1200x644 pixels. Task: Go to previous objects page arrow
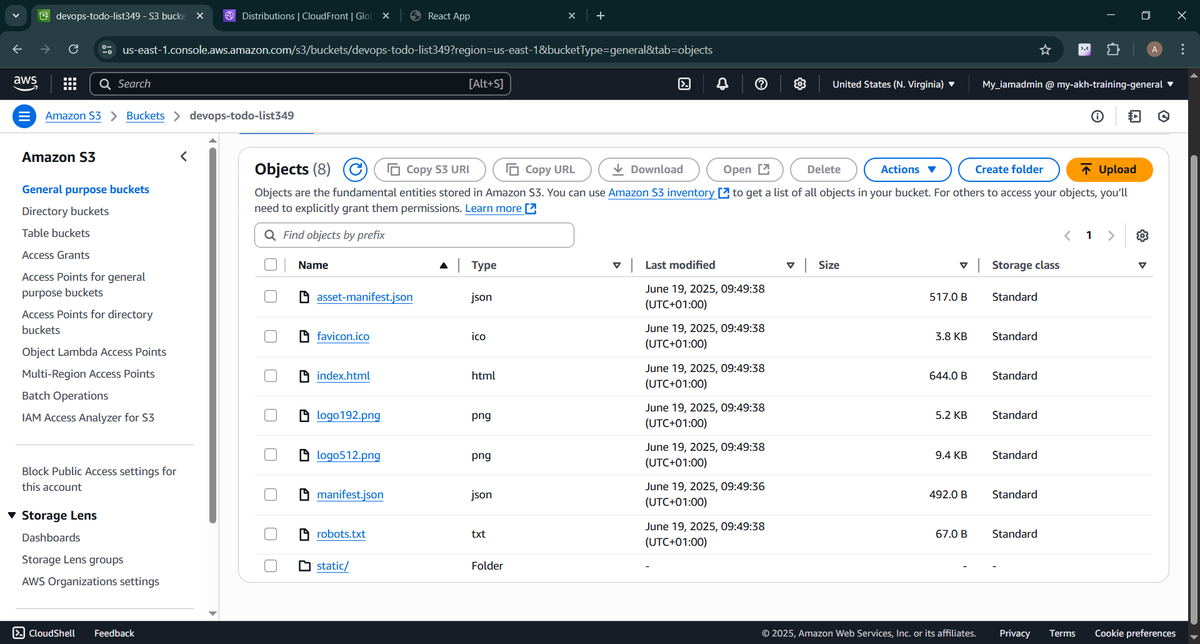tap(1067, 236)
